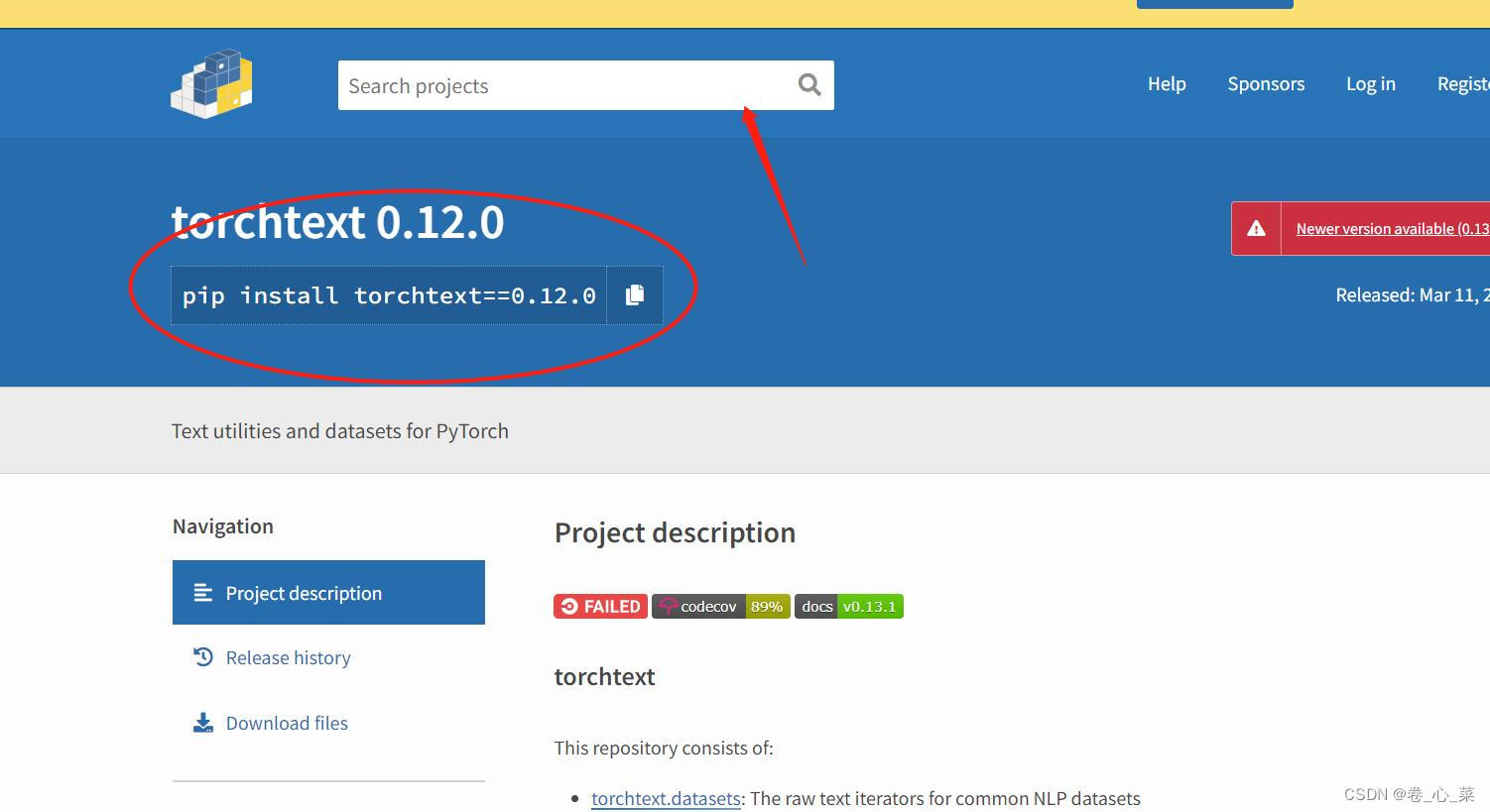
Task: Open the Help page
Action: [x=1167, y=84]
